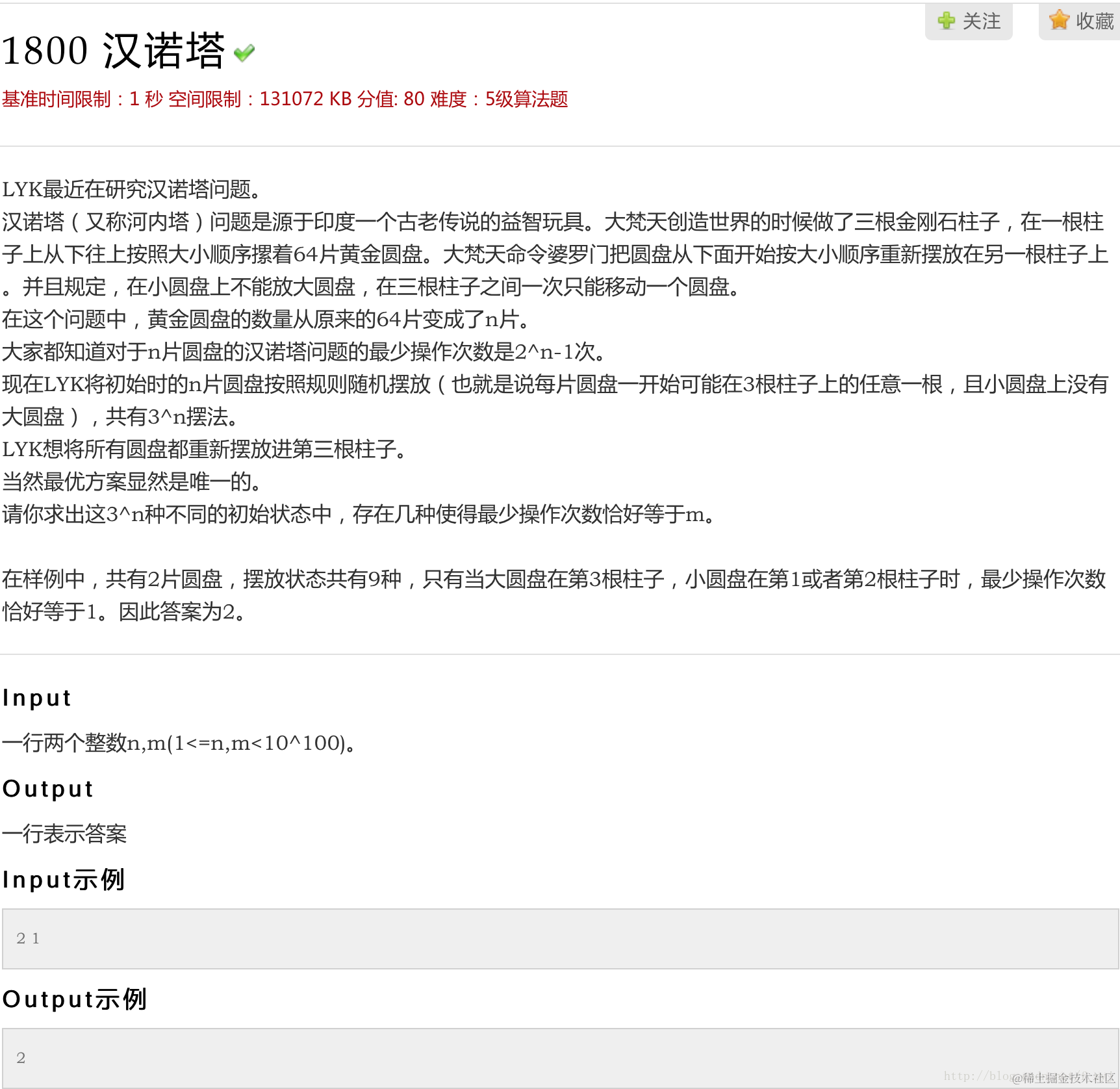Click the title text '1800 汉诺塔'
Image resolution: width=1120 pixels, height=1089 pixels.
point(113,51)
